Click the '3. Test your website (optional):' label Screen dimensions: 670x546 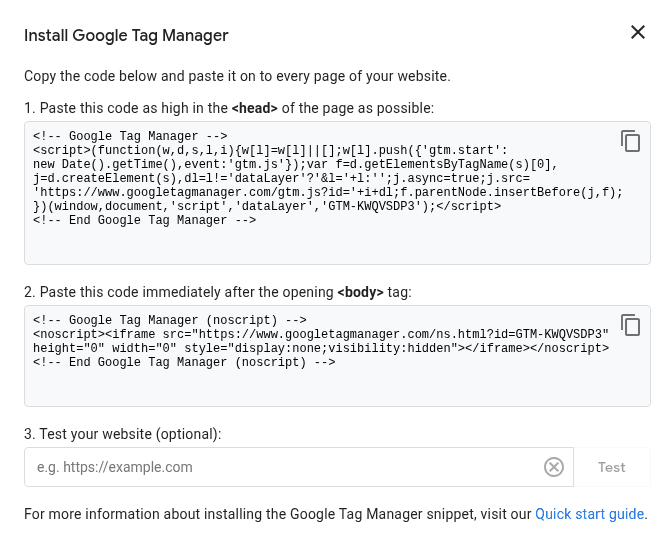click(x=123, y=434)
